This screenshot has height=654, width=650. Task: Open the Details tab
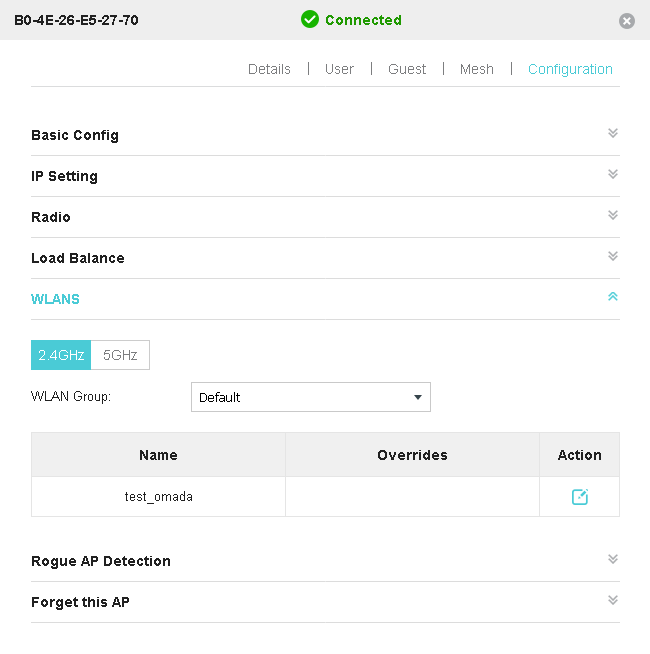(269, 69)
